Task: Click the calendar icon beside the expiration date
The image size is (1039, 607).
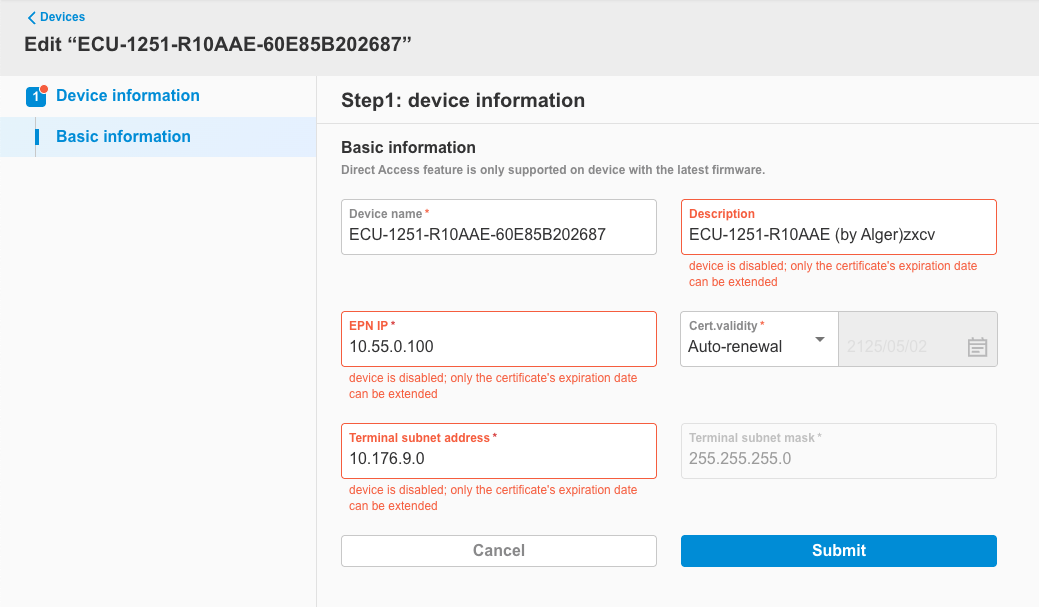Action: pos(977,345)
